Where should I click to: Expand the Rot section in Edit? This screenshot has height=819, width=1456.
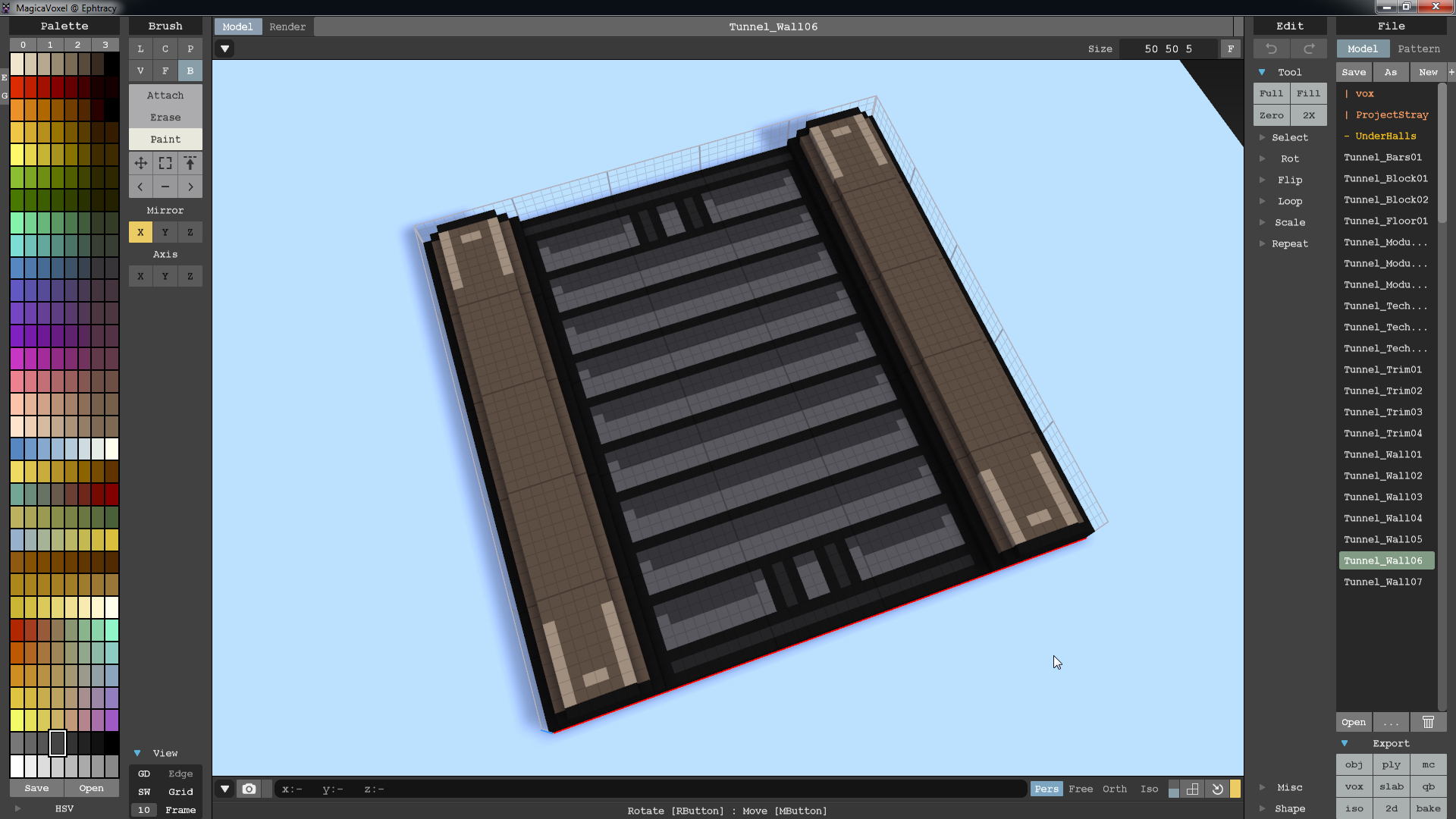point(1290,158)
